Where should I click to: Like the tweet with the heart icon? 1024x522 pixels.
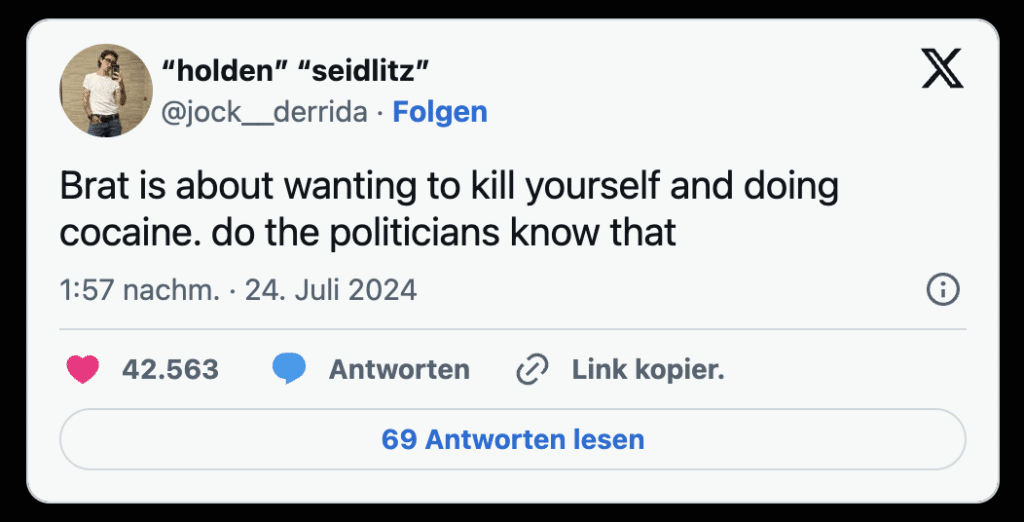(83, 369)
